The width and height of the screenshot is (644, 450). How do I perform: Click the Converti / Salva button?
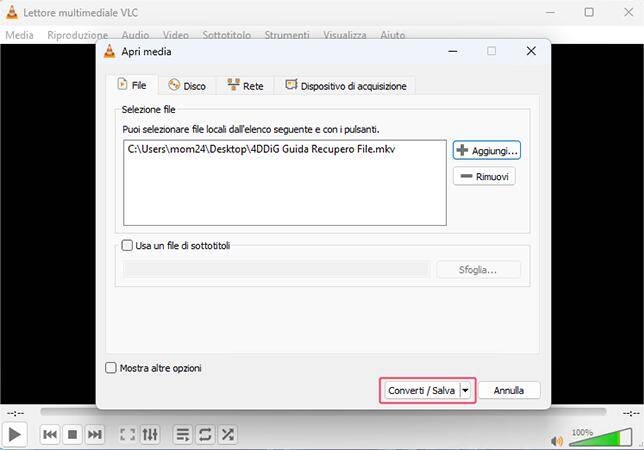421,390
